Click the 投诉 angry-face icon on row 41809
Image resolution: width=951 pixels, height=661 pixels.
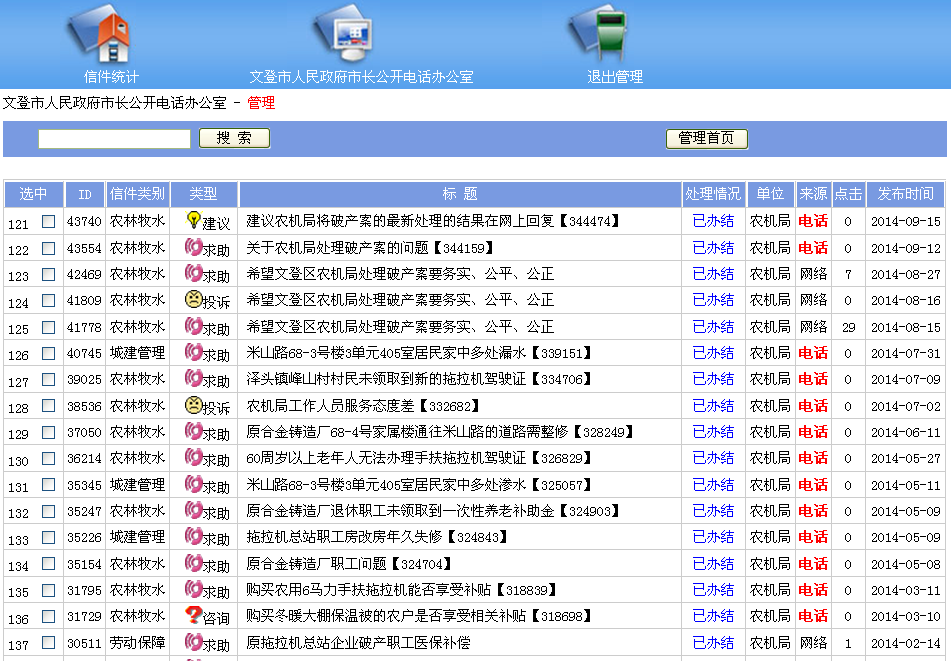click(x=192, y=299)
